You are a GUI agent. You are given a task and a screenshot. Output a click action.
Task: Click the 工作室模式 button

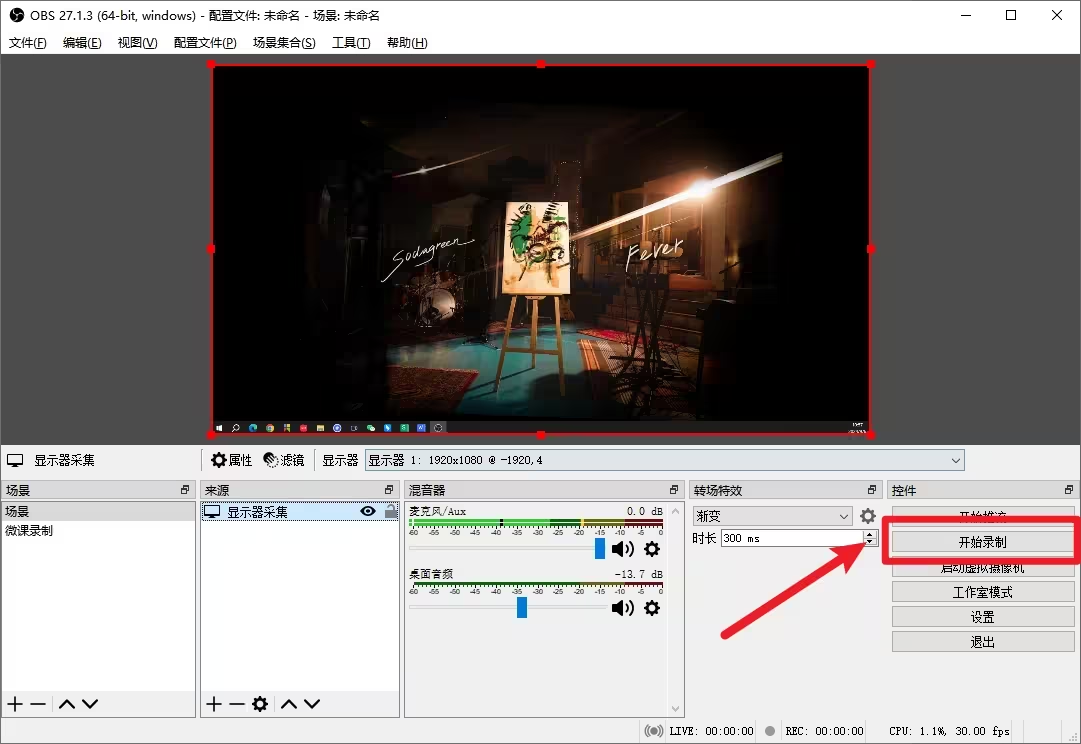coord(982,592)
